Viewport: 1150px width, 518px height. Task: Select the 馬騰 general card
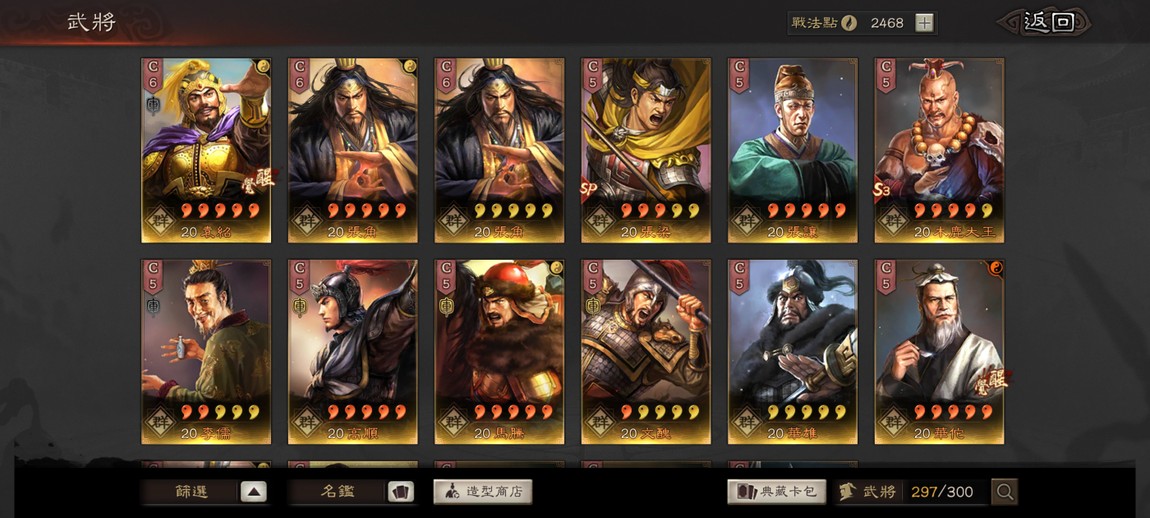499,352
